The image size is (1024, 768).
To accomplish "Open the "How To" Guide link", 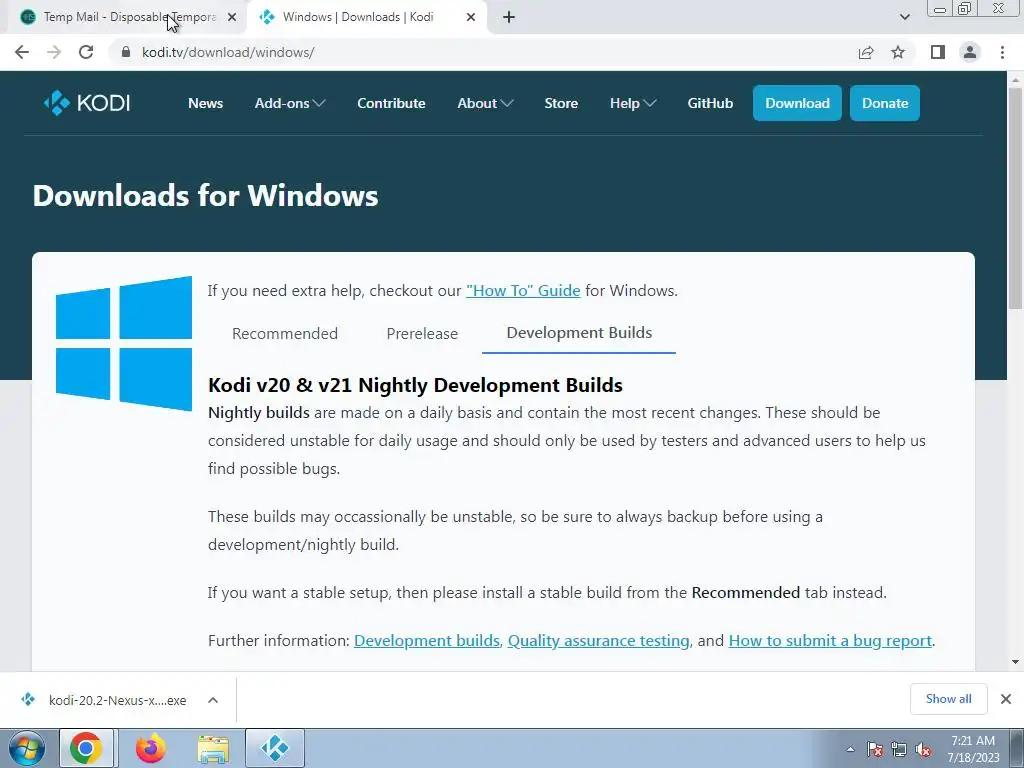I will point(523,291).
